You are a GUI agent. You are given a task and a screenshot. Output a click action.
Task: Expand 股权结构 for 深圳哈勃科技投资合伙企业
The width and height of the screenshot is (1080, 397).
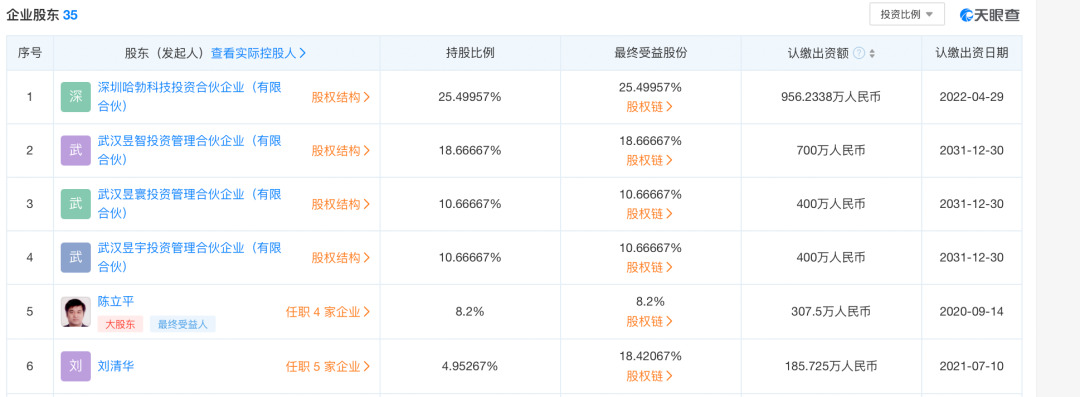tap(340, 97)
